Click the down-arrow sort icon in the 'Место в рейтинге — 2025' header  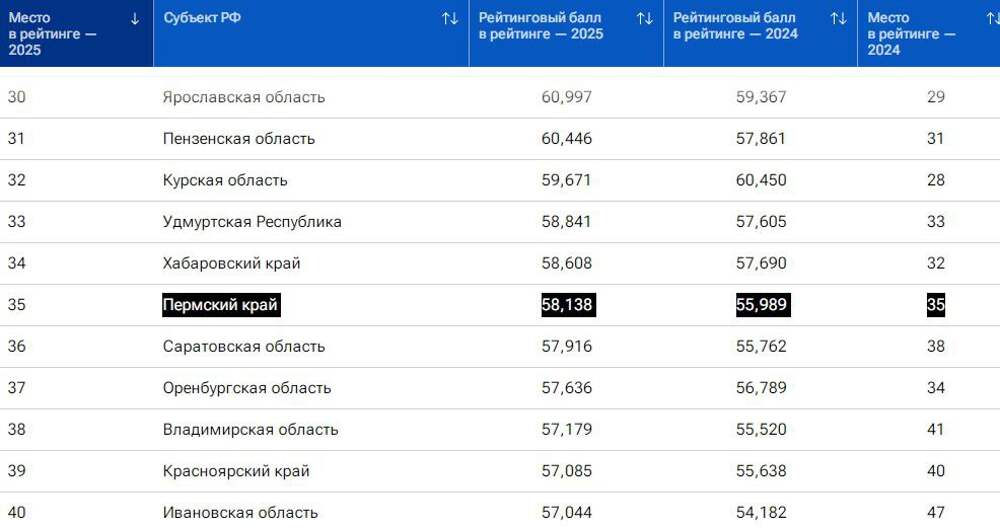pos(135,18)
